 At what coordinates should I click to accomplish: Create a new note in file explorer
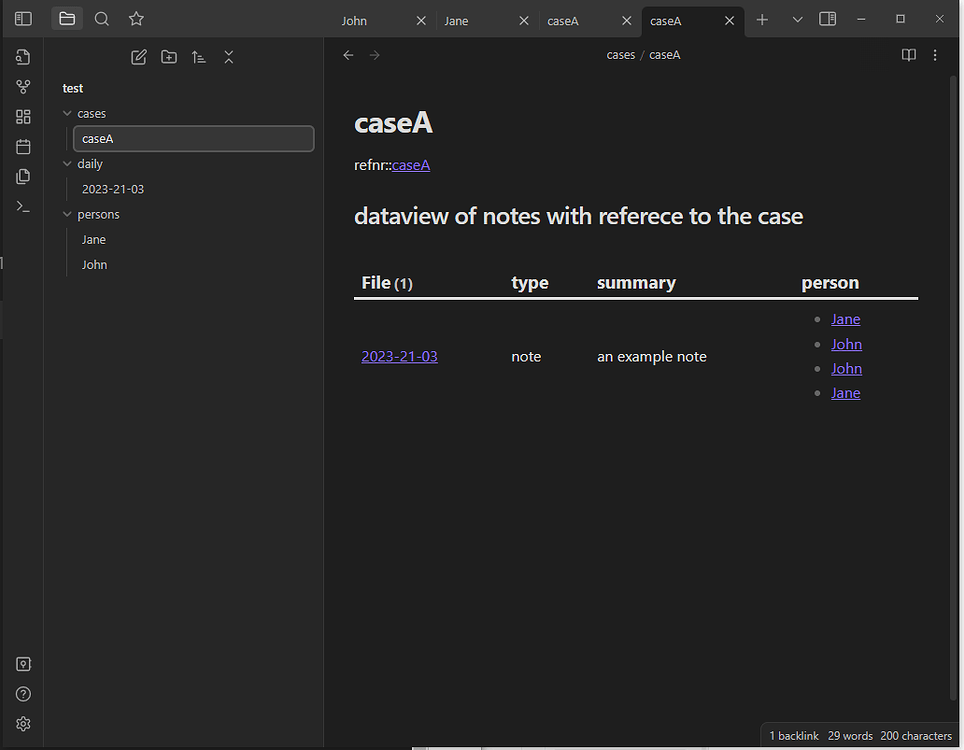click(x=139, y=57)
